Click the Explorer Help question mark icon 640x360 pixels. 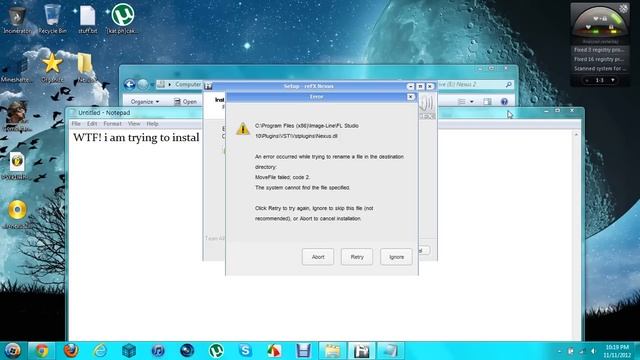pyautogui.click(x=504, y=102)
